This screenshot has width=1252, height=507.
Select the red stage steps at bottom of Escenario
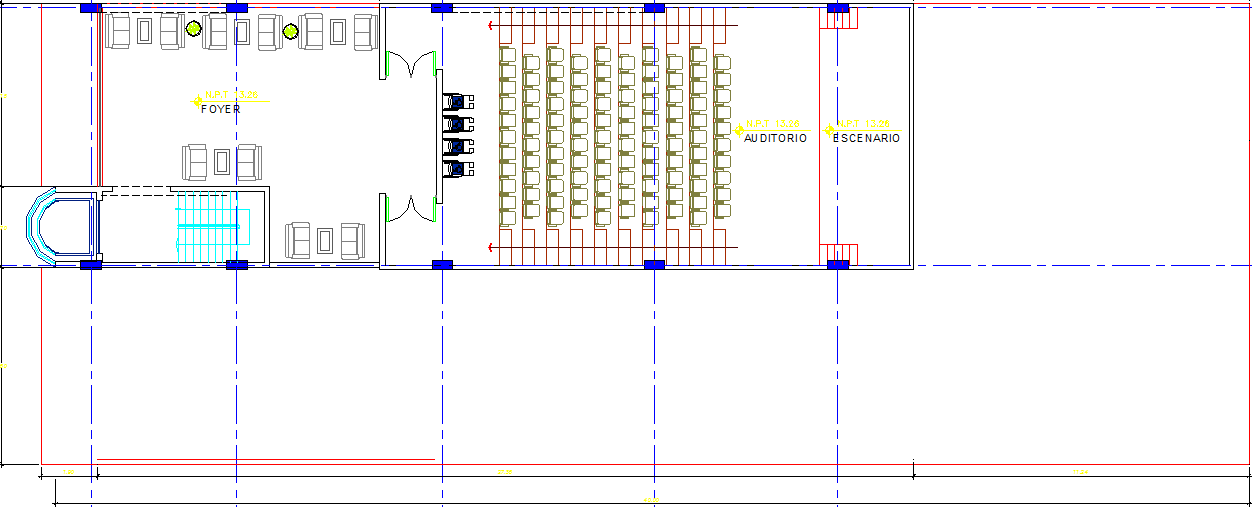coord(838,254)
